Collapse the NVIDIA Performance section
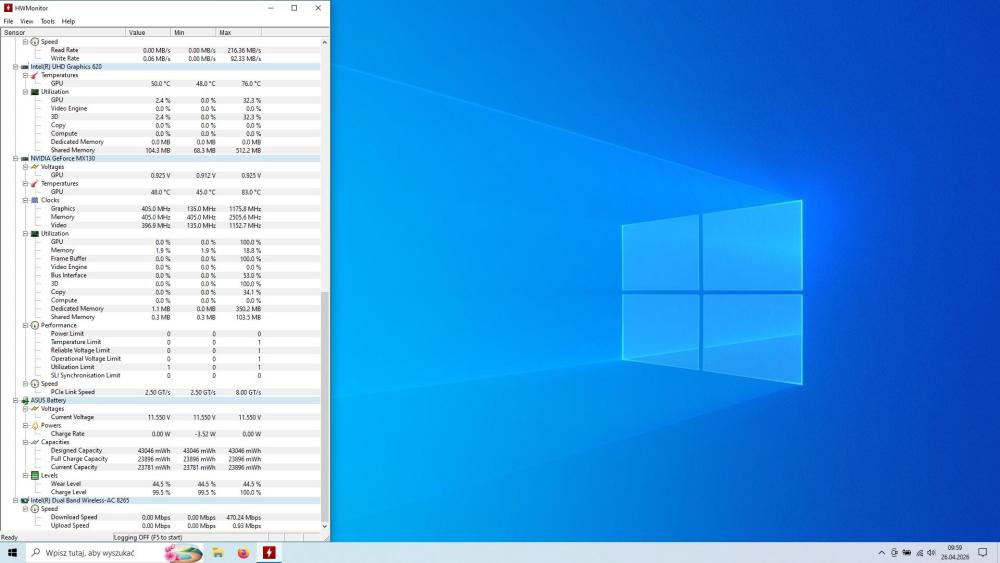Image resolution: width=1000 pixels, height=563 pixels. (26, 326)
